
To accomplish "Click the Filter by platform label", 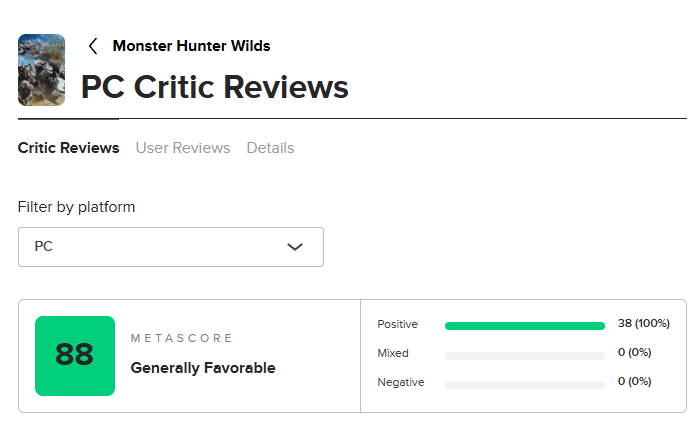I will [x=76, y=207].
